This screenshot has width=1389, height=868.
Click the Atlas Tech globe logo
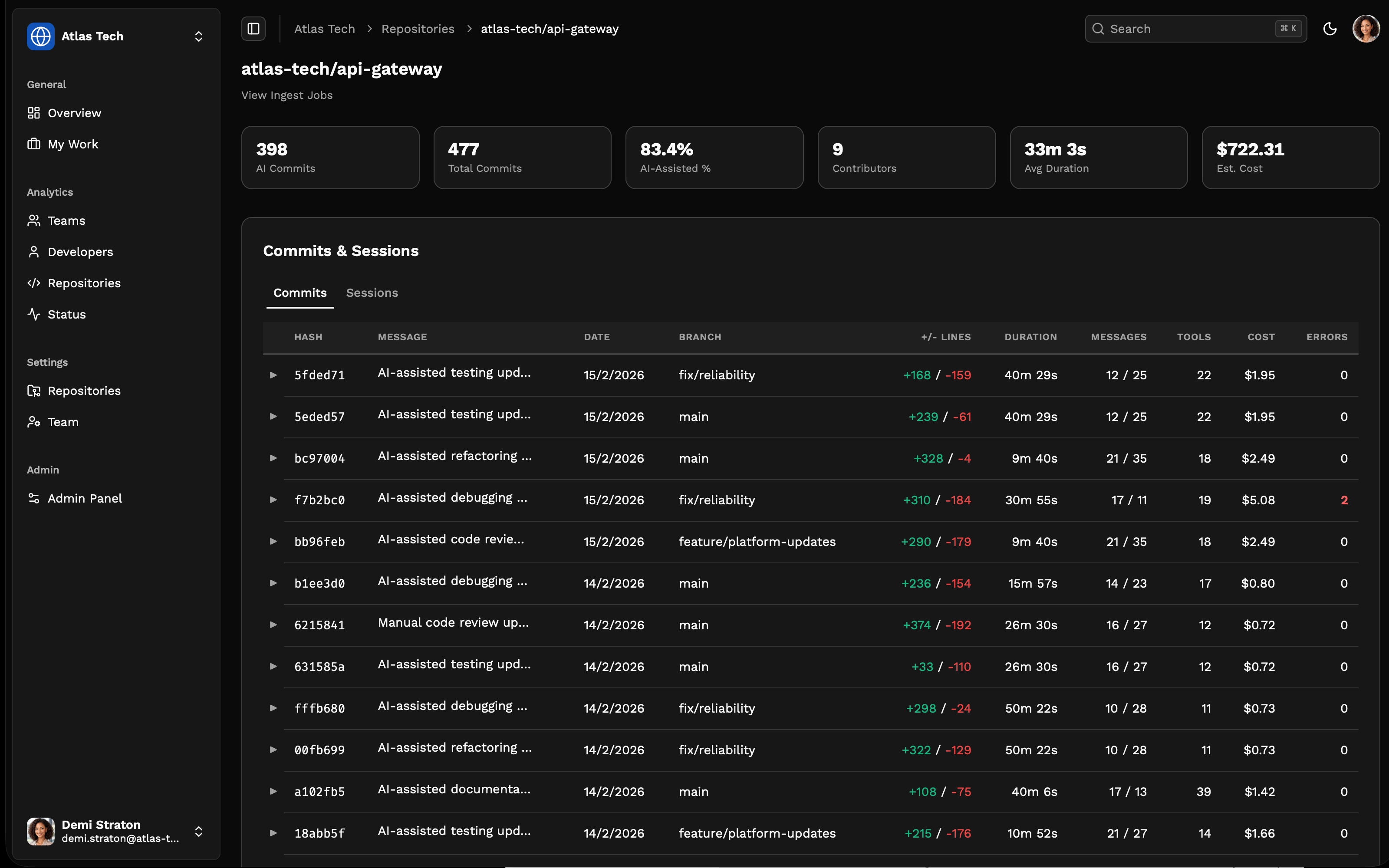tap(40, 36)
